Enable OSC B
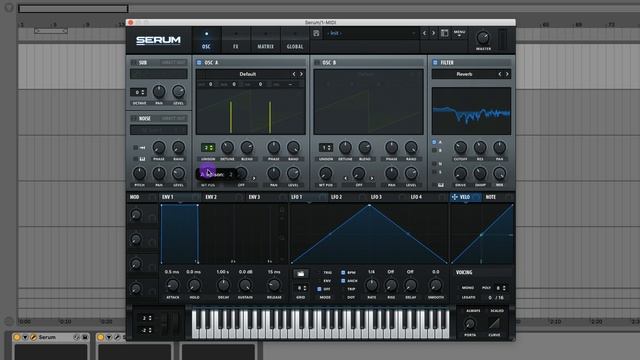Image resolution: width=640 pixels, height=360 pixels. tap(317, 62)
